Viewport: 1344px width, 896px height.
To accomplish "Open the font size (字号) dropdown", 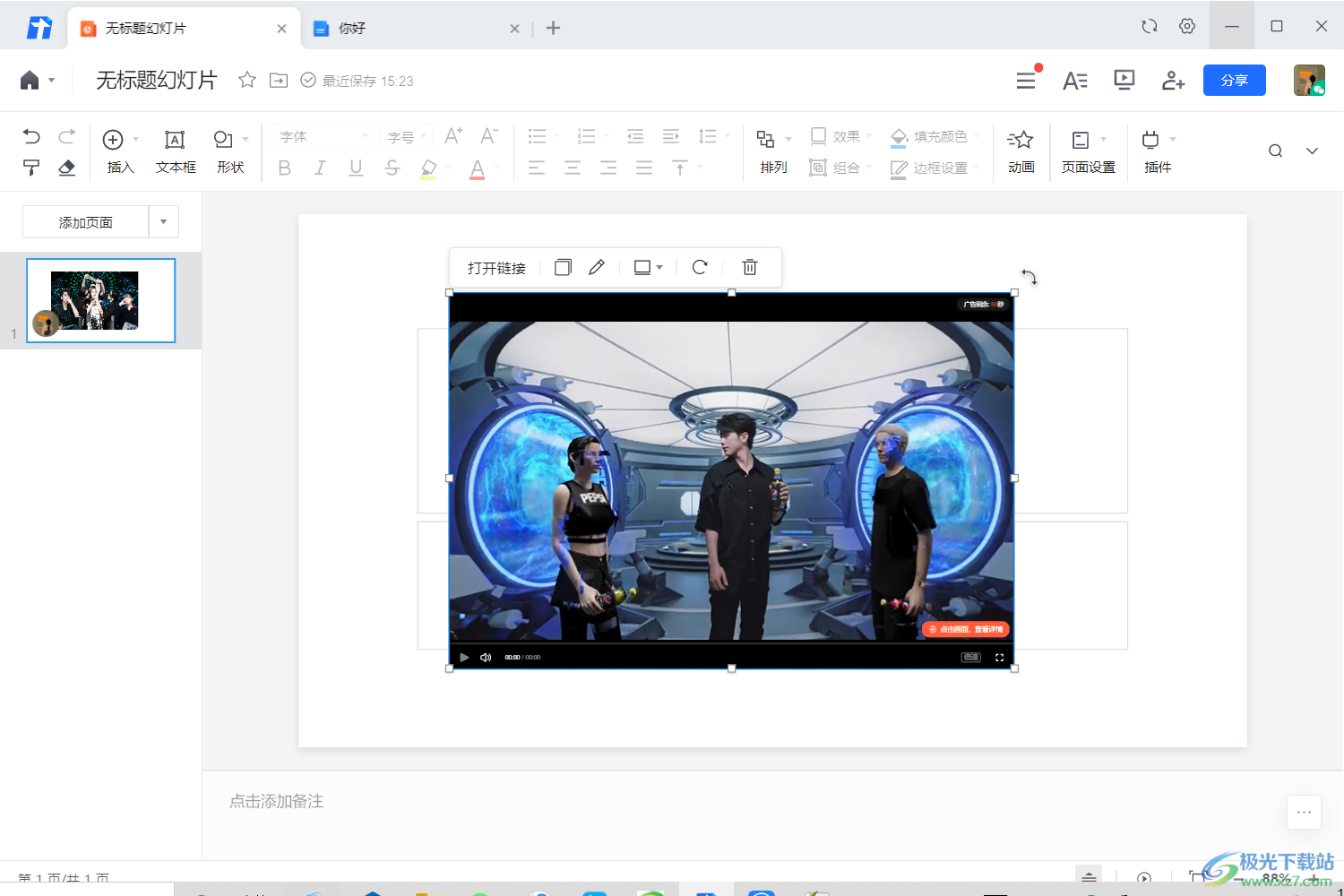I will (406, 136).
